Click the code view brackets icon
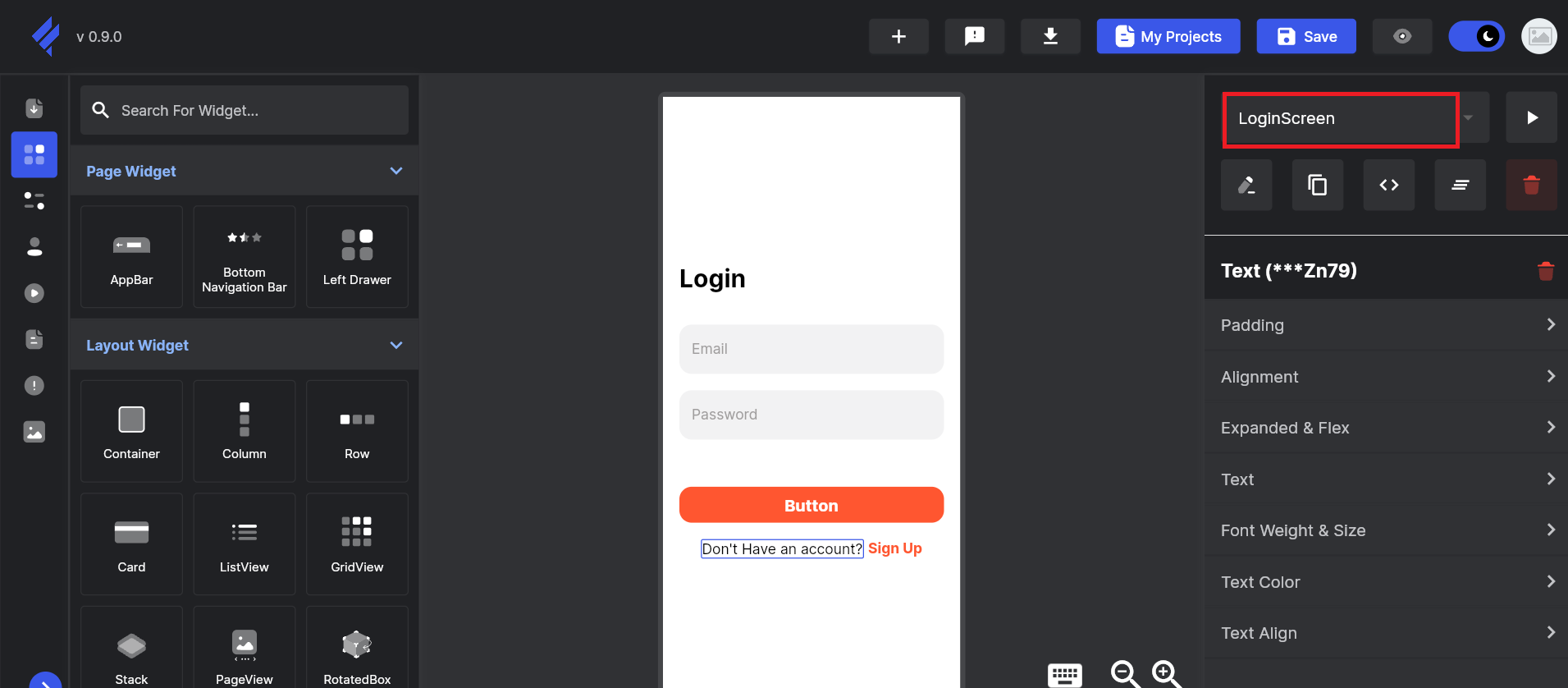The width and height of the screenshot is (1568, 688). coord(1388,186)
